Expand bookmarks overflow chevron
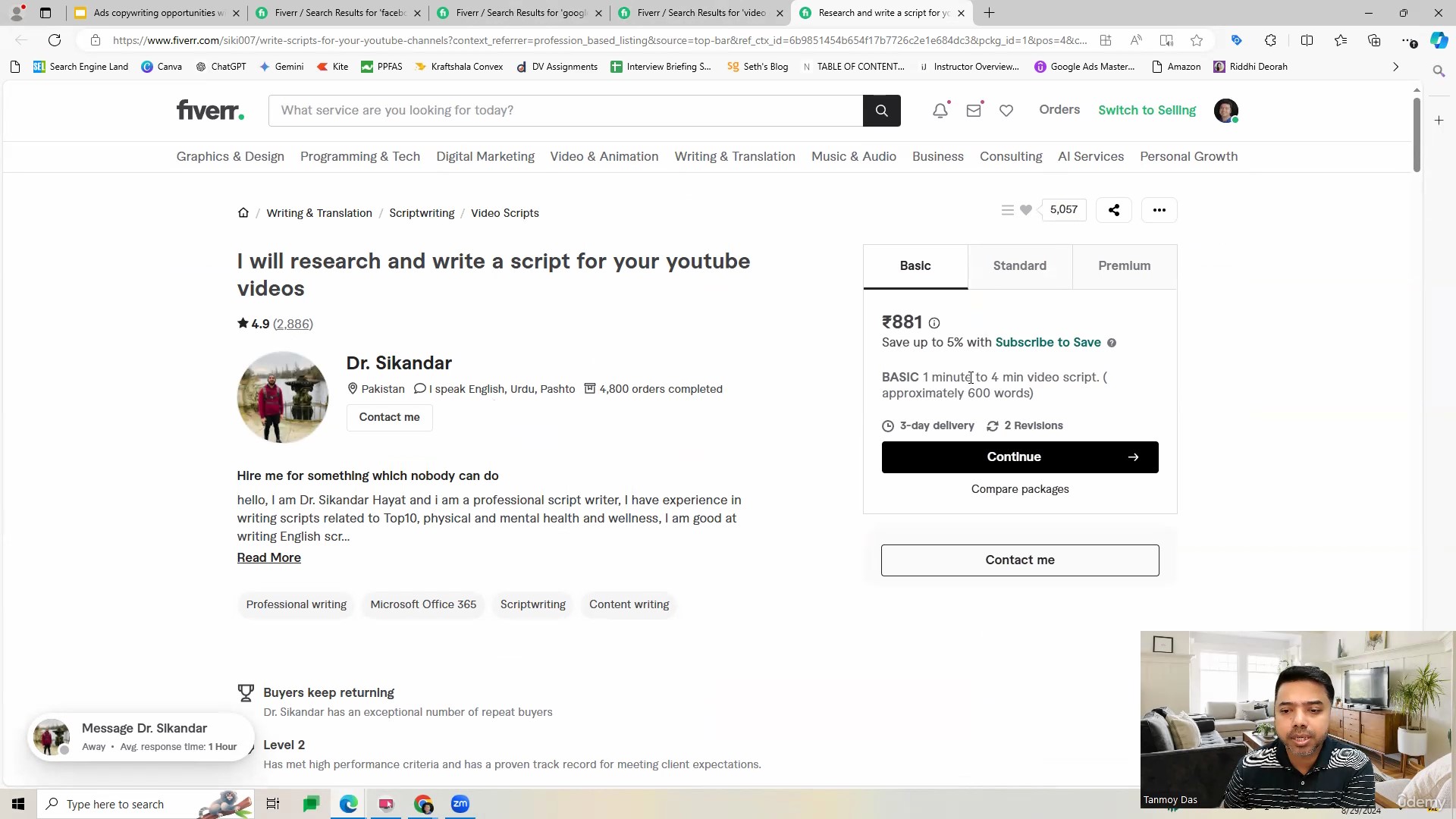The height and width of the screenshot is (819, 1456). tap(1395, 67)
